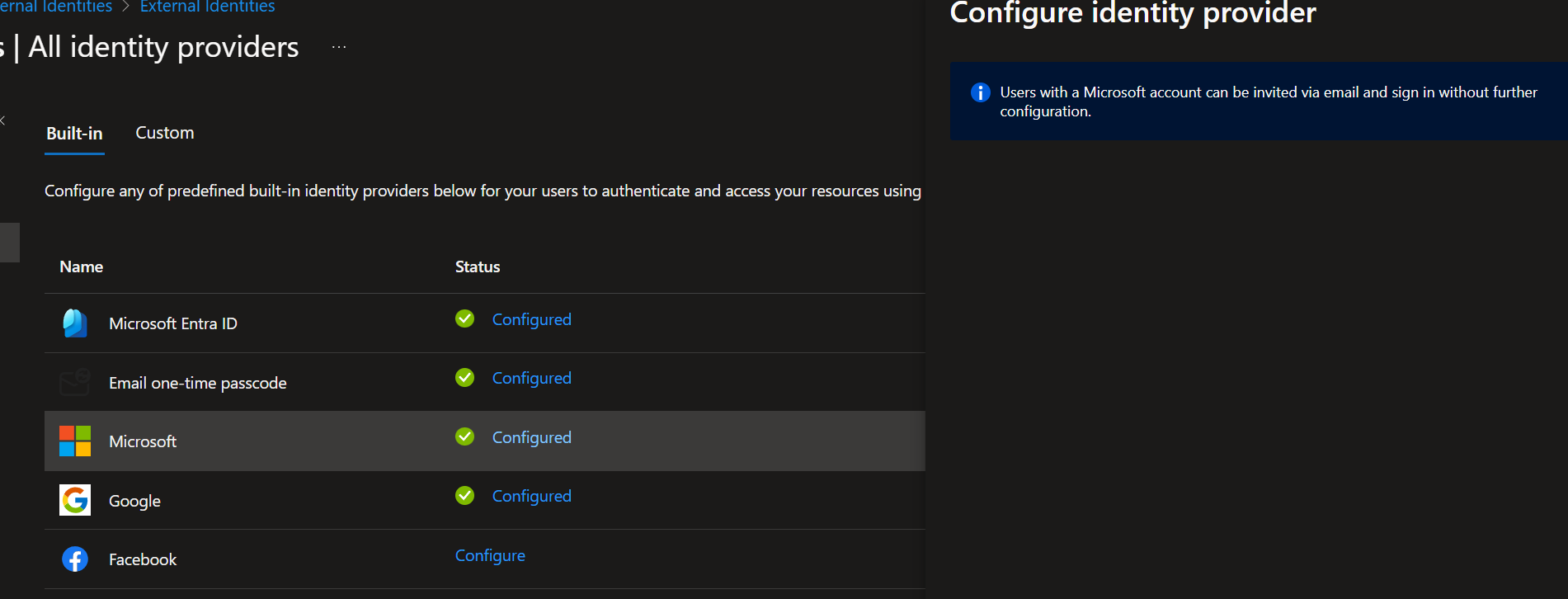Go to External Identities breadcrumb link
Image resolution: width=1568 pixels, height=599 pixels.
click(x=208, y=7)
